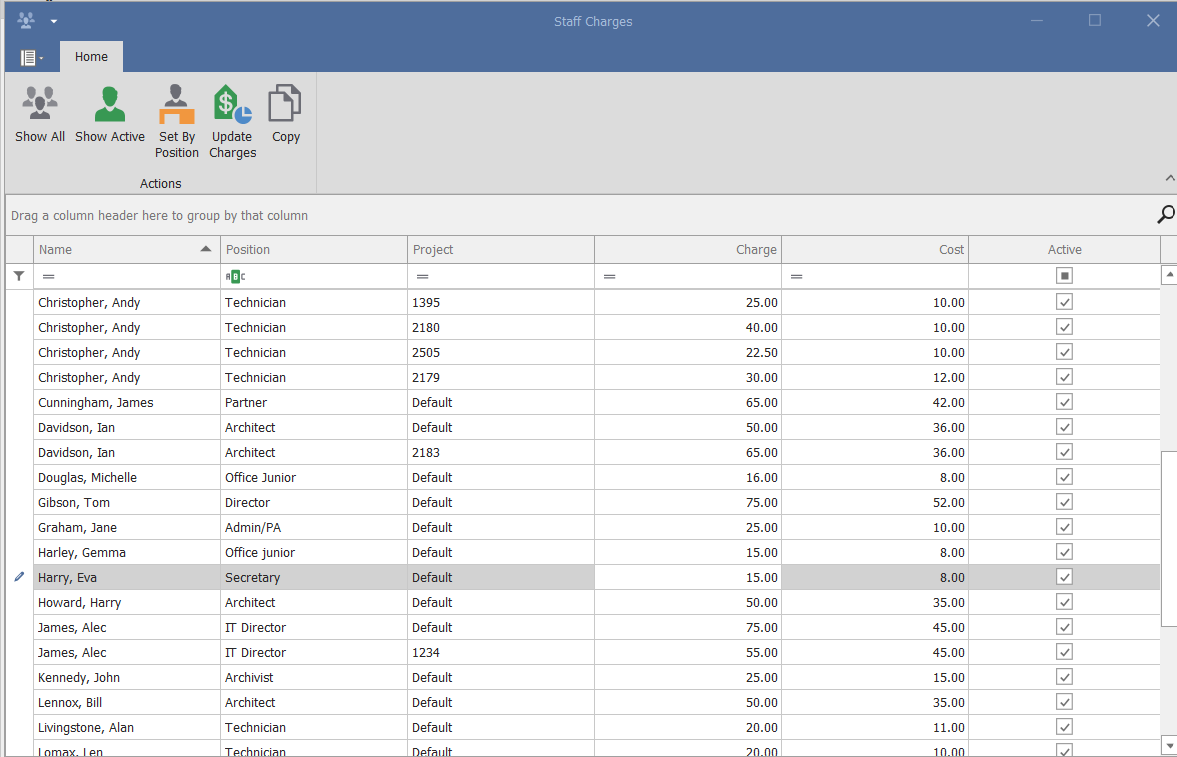Click Cost cell 12.00 for project 2179
The height and width of the screenshot is (757, 1177).
[874, 377]
